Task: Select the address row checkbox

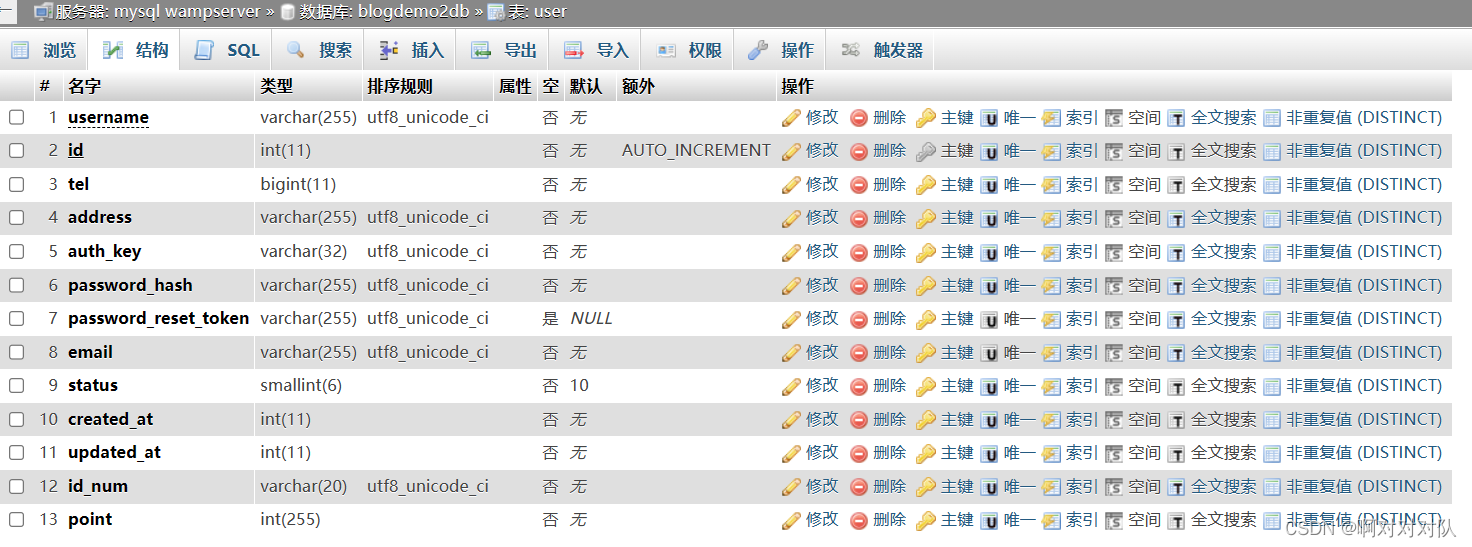Action: (x=17, y=218)
